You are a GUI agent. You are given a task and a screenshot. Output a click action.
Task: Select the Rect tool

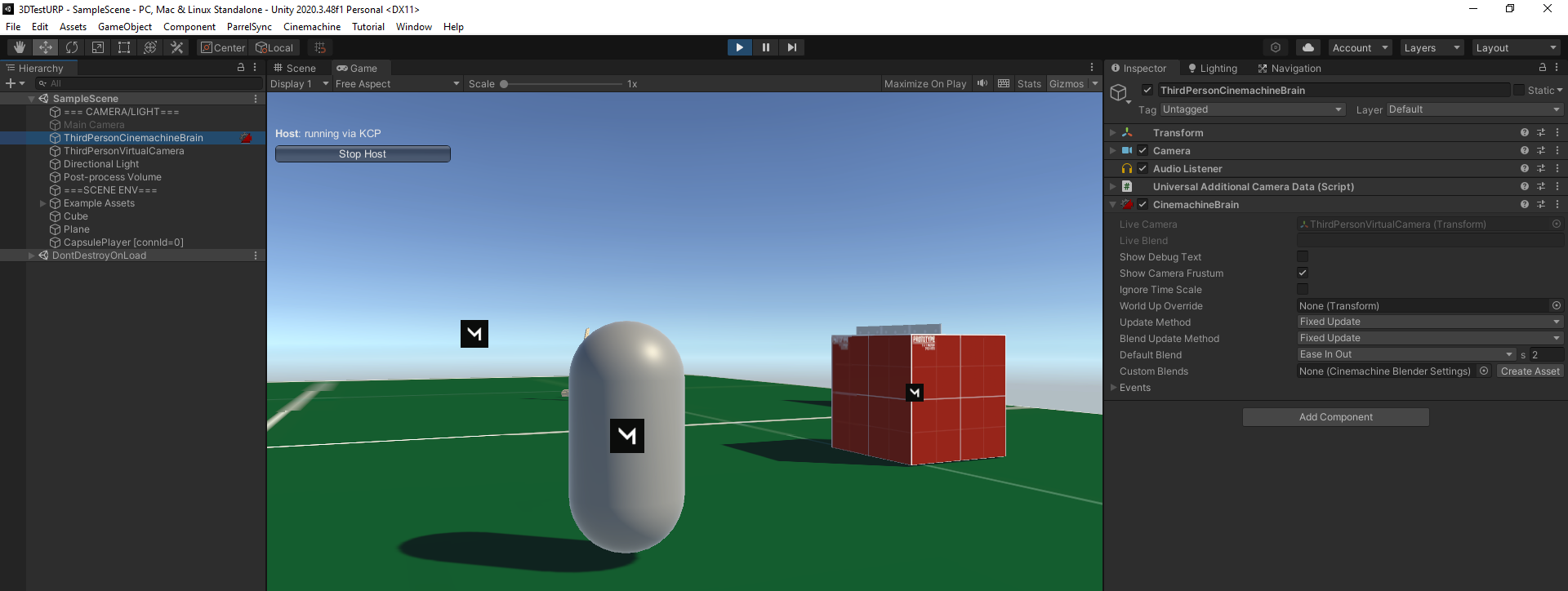124,47
